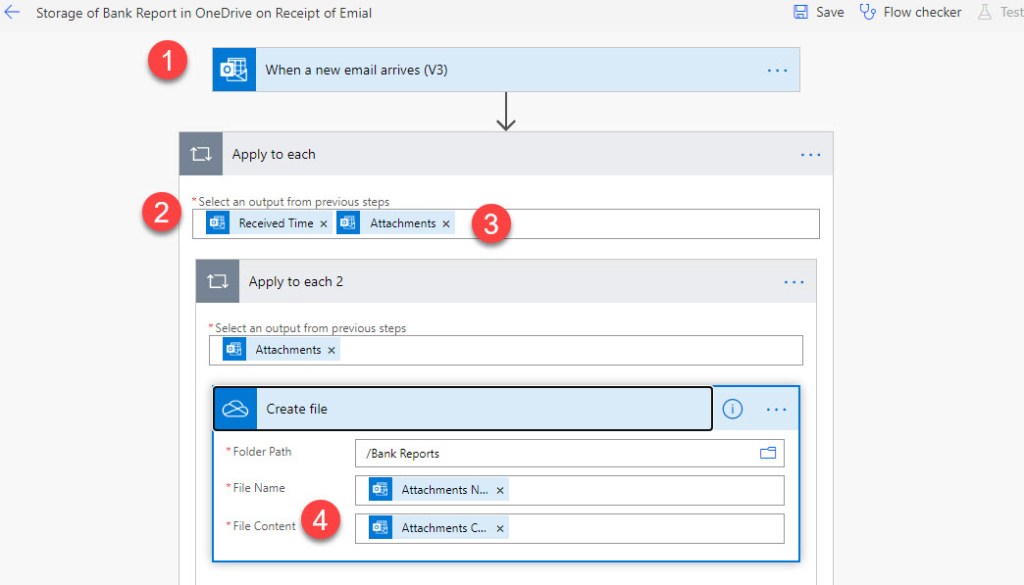Open the Flow checker
The height and width of the screenshot is (585, 1024).
click(x=910, y=13)
